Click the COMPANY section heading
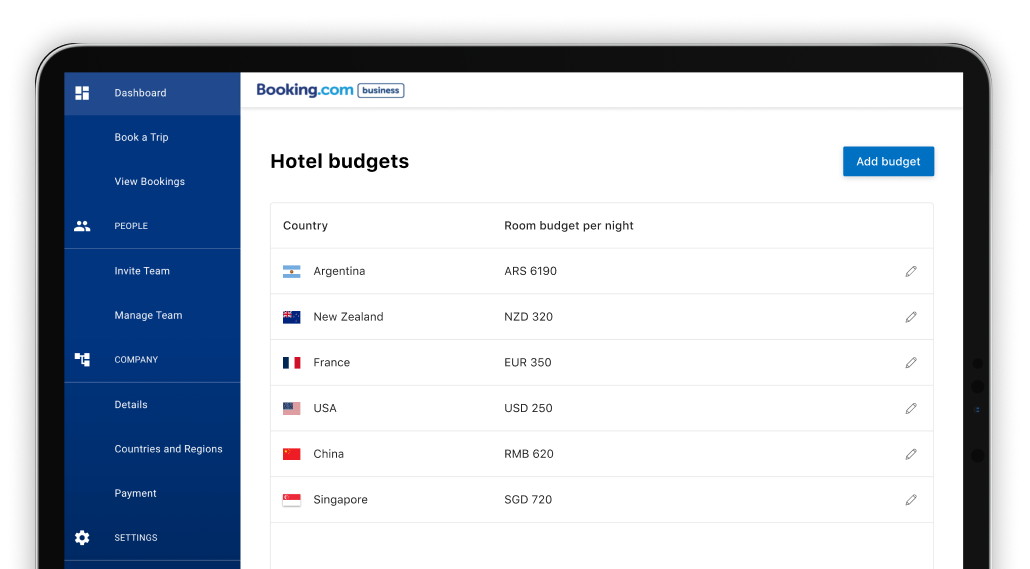The image size is (1030, 569). [136, 359]
